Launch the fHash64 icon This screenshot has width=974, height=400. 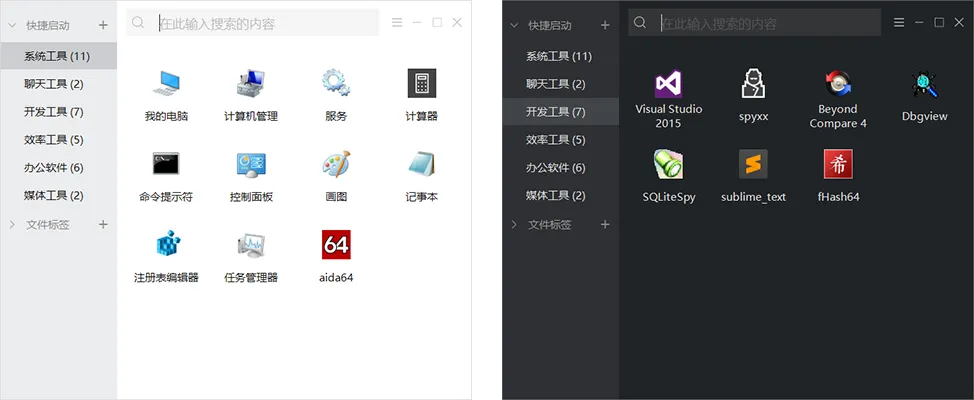click(838, 164)
